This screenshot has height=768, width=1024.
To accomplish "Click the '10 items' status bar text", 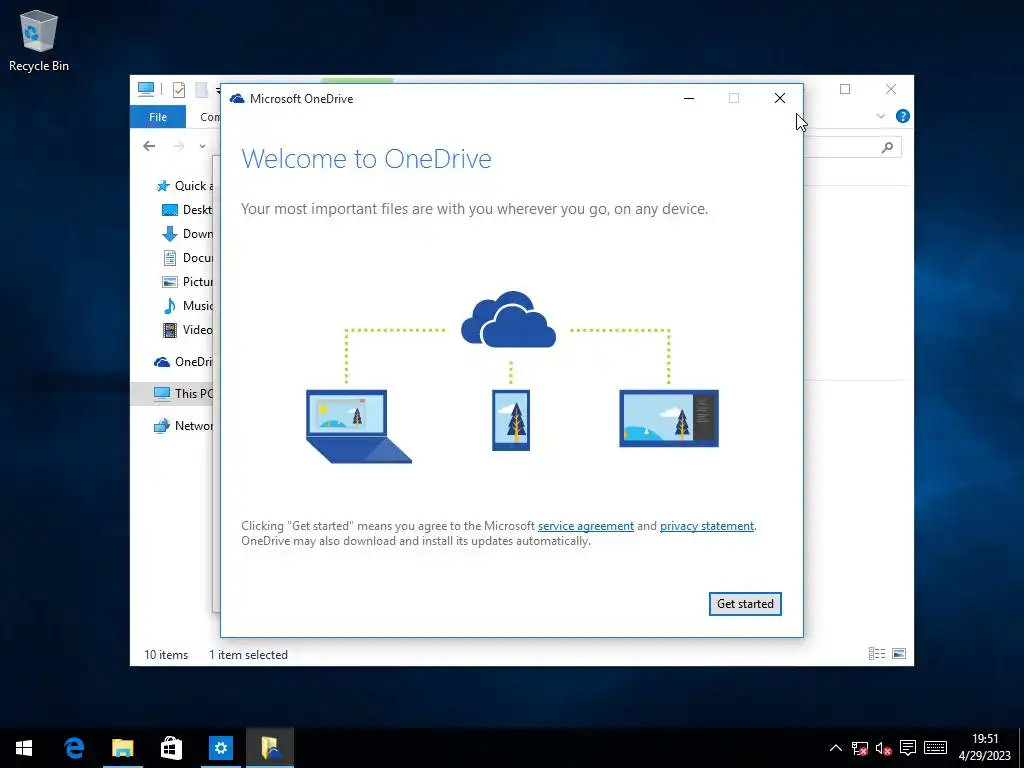I will click(x=166, y=654).
